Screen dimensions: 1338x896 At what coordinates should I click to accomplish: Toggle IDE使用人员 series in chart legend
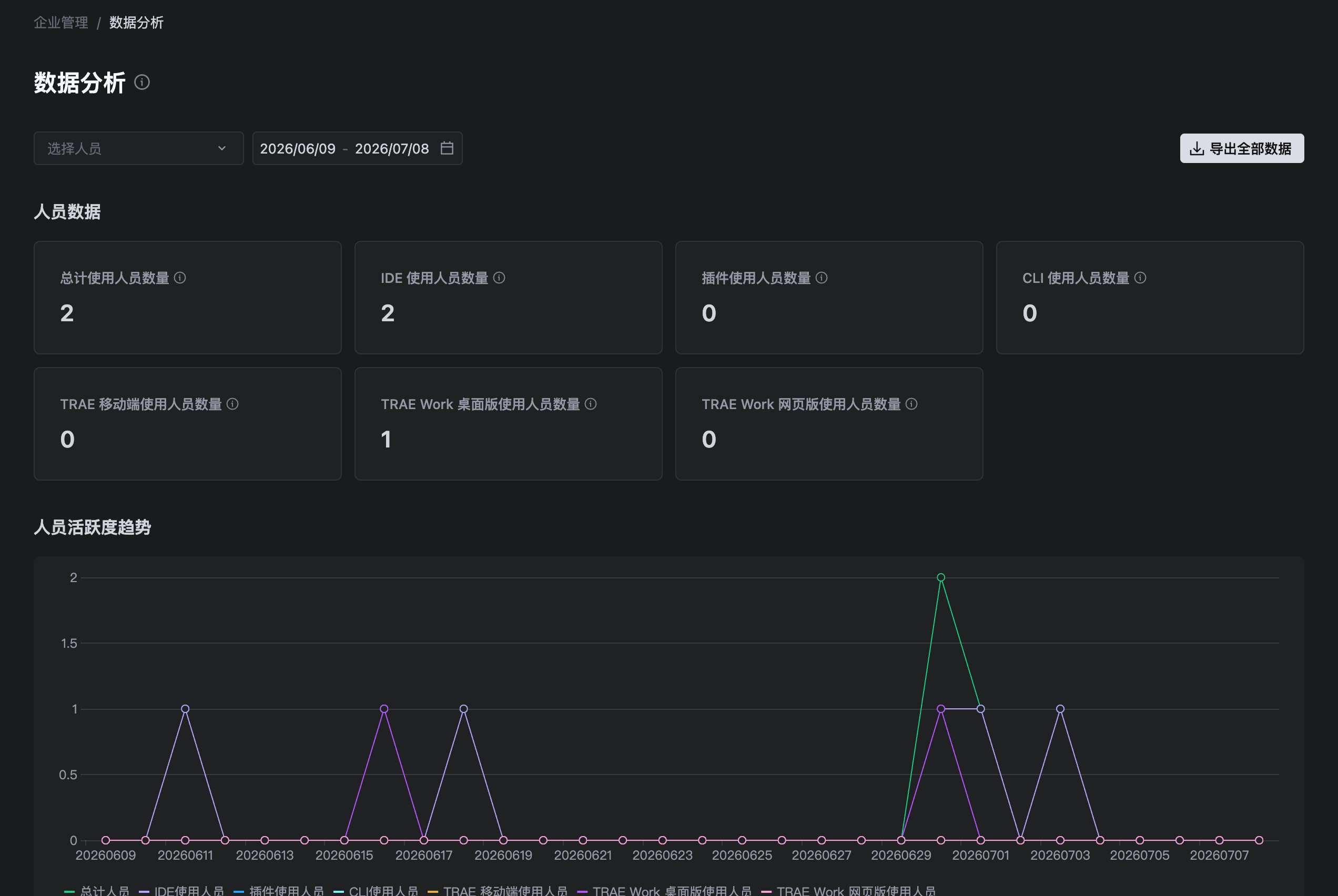click(181, 890)
